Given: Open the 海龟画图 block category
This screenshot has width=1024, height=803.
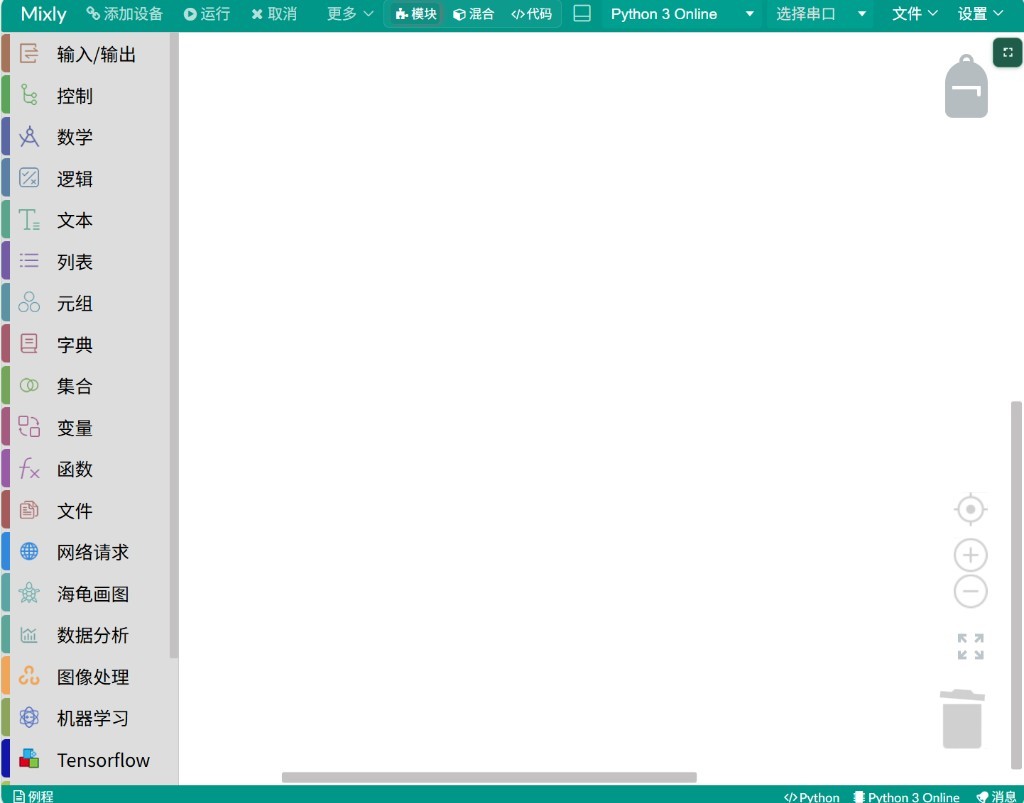Looking at the screenshot, I should pyautogui.click(x=85, y=594).
